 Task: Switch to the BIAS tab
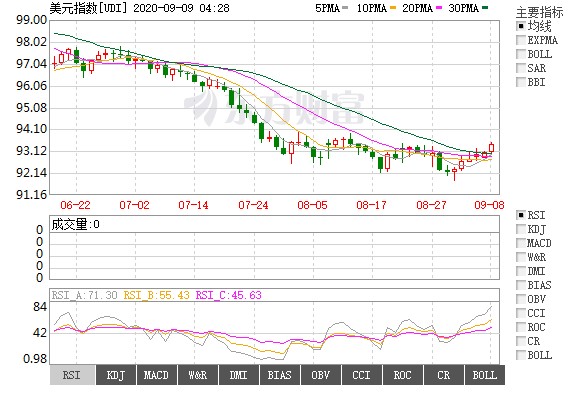coord(280,375)
